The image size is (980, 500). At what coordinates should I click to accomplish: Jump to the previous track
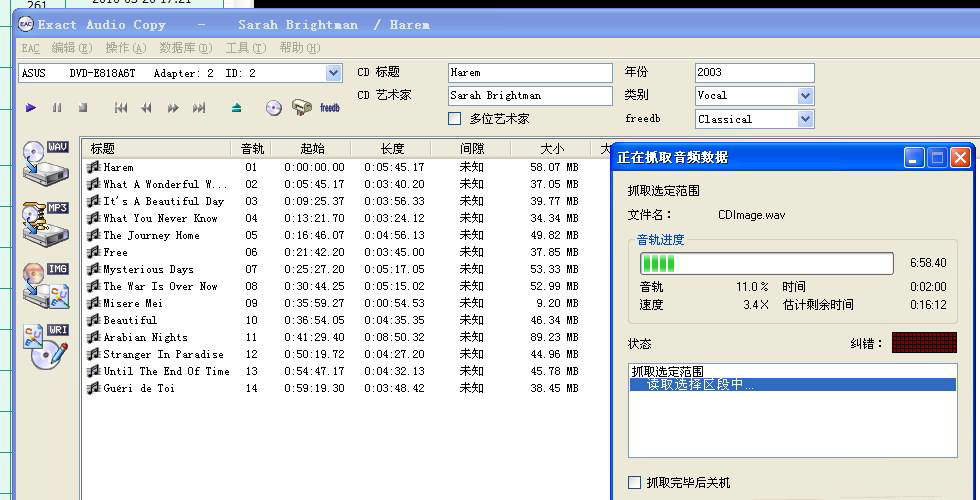[121, 108]
